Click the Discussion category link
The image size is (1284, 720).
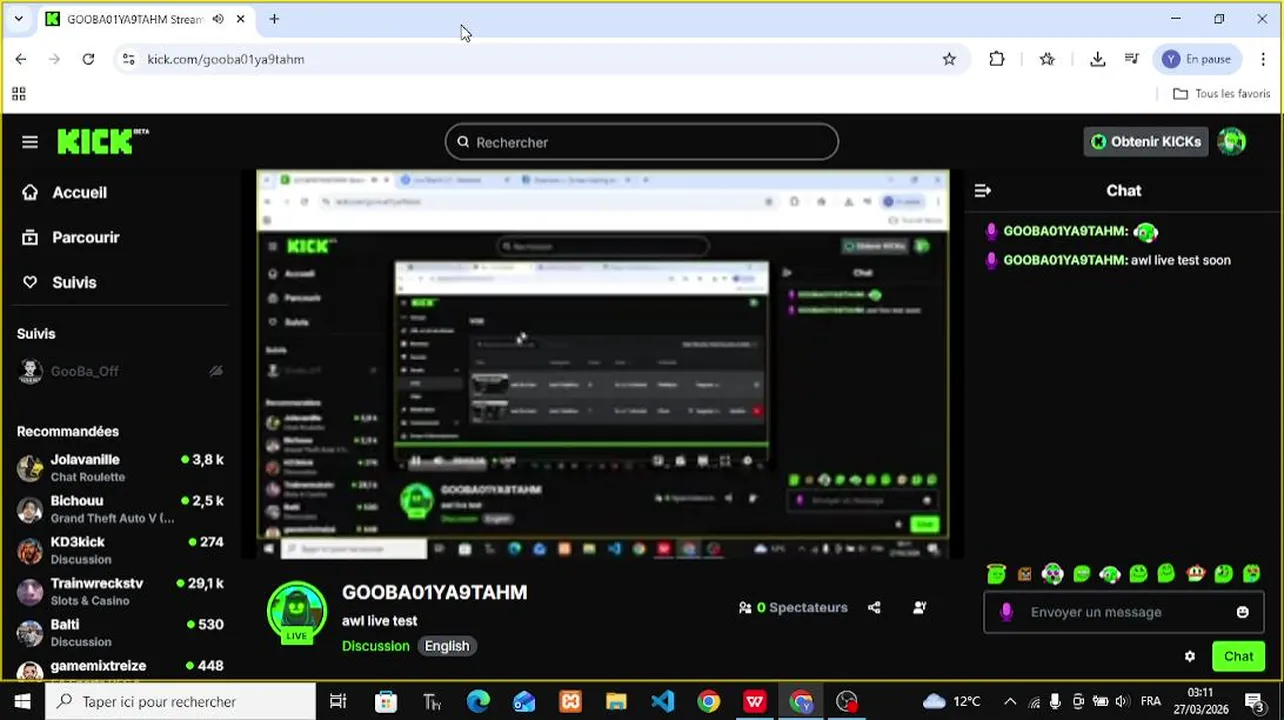click(376, 646)
